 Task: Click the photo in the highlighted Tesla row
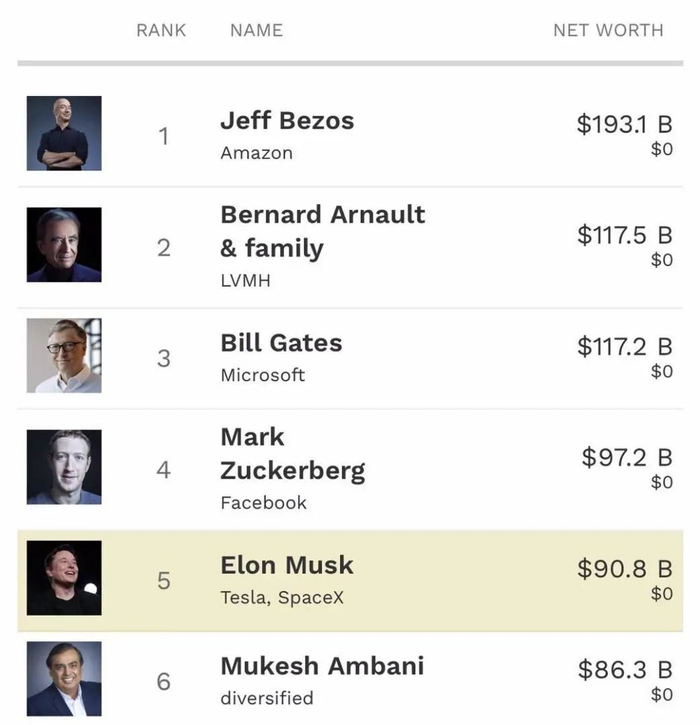(64, 578)
